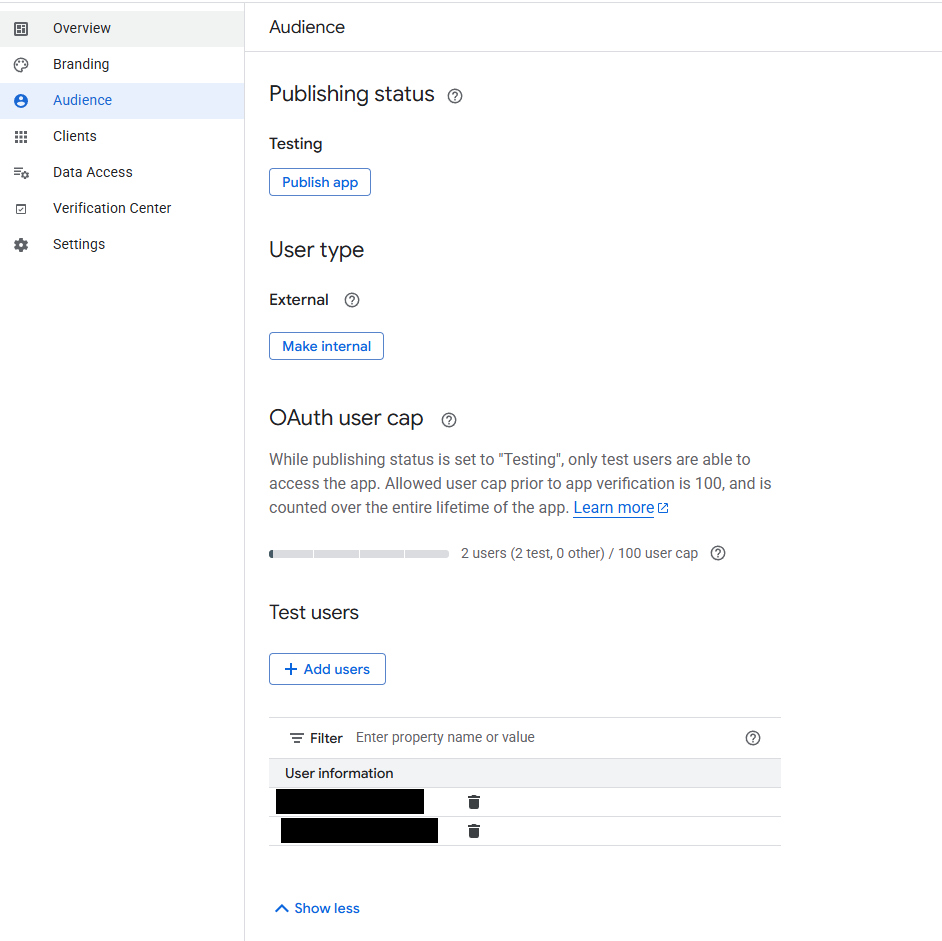The width and height of the screenshot is (942, 941).
Task: Open help icon beside OAuth user cap heading
Action: click(449, 420)
